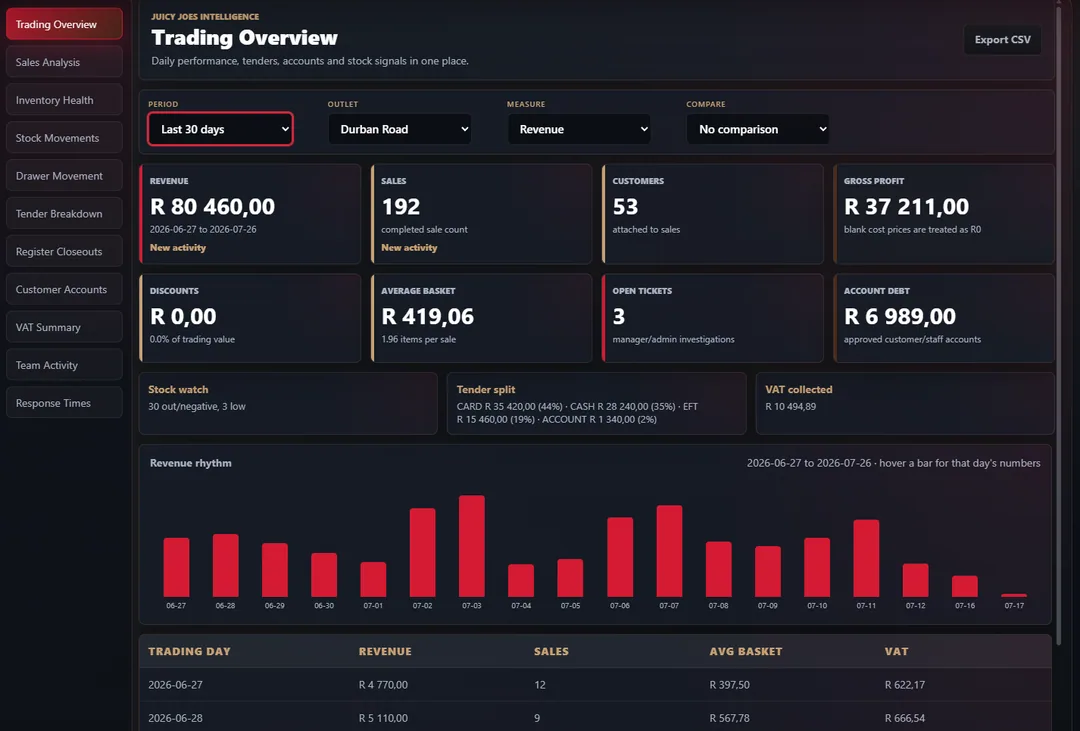Image resolution: width=1080 pixels, height=731 pixels.
Task: Click the 07-02 revenue bar
Action: 422,553
